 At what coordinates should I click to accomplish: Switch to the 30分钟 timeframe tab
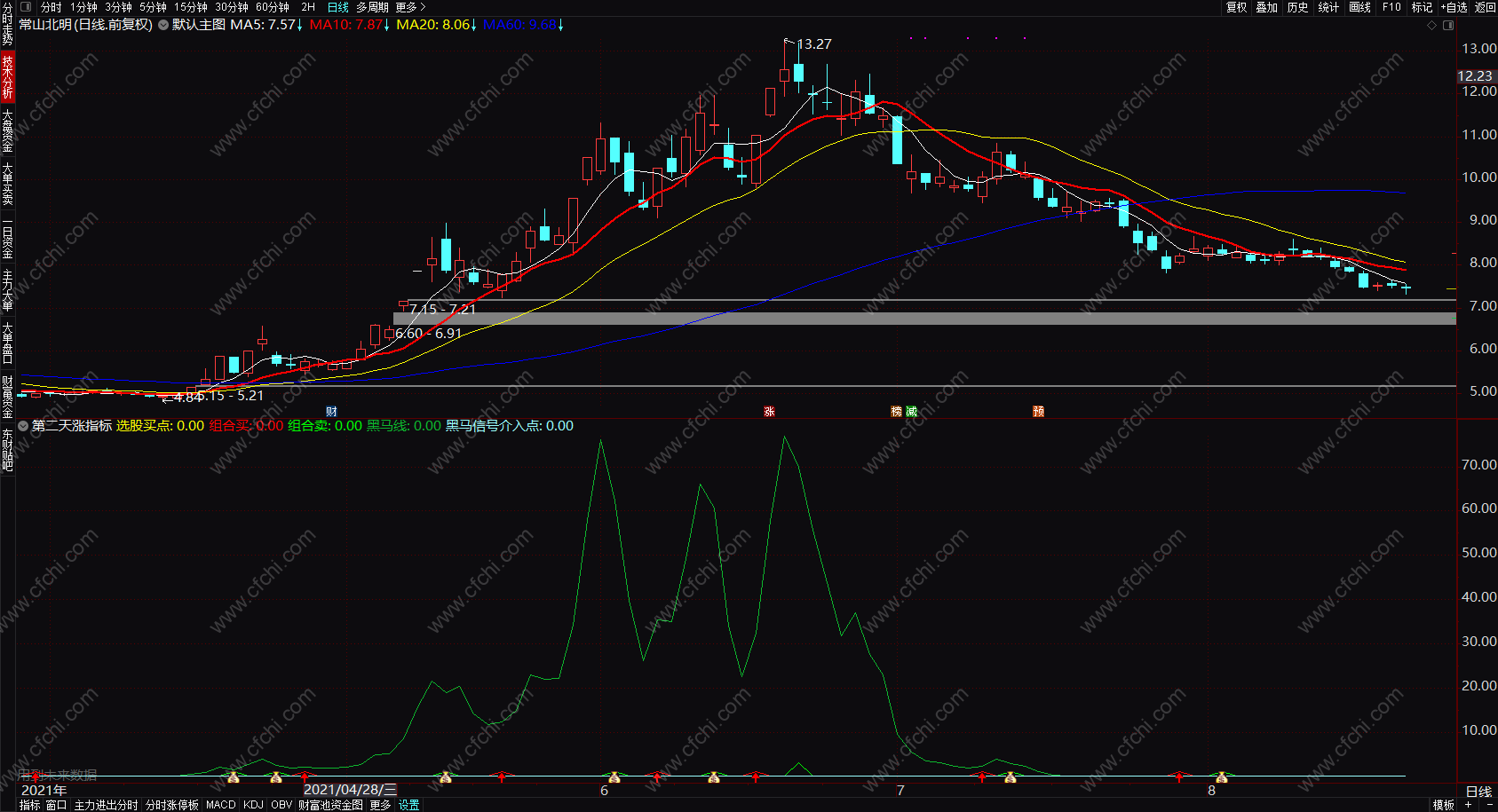click(x=232, y=7)
